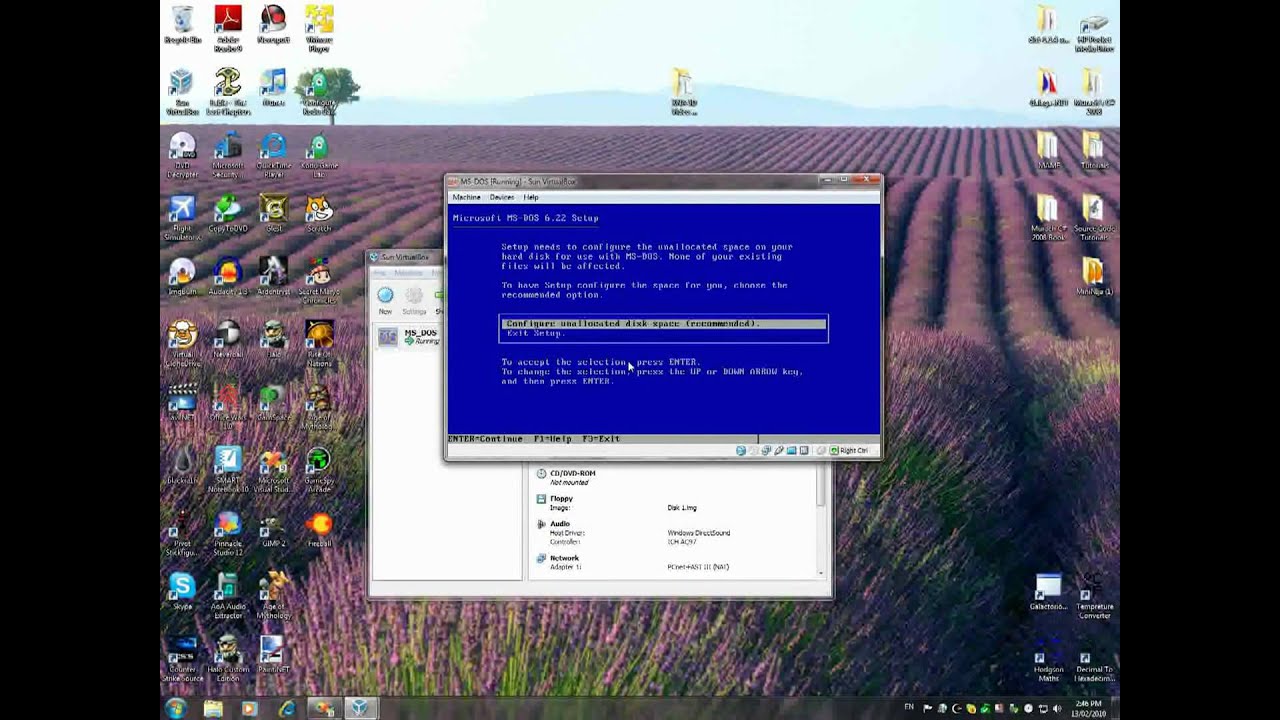1280x720 pixels.
Task: Open Flight Simulator desktop icon
Action: pos(182,218)
